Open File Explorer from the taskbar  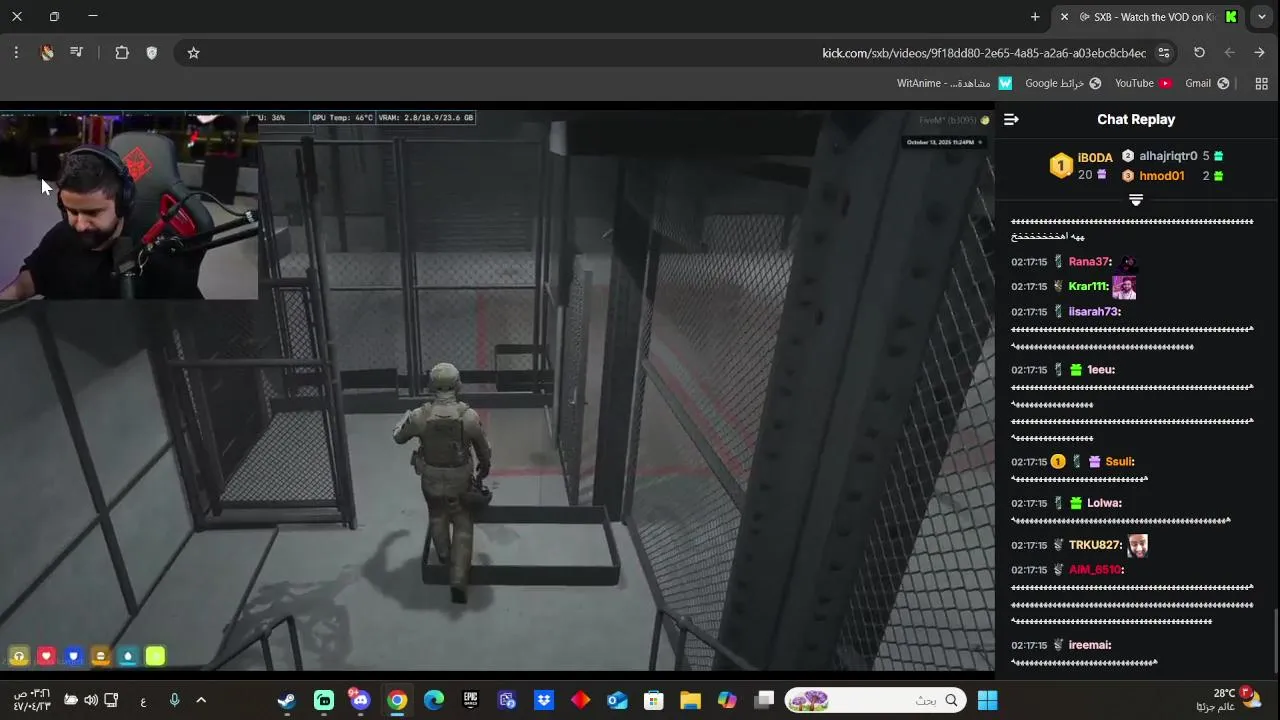pos(690,700)
